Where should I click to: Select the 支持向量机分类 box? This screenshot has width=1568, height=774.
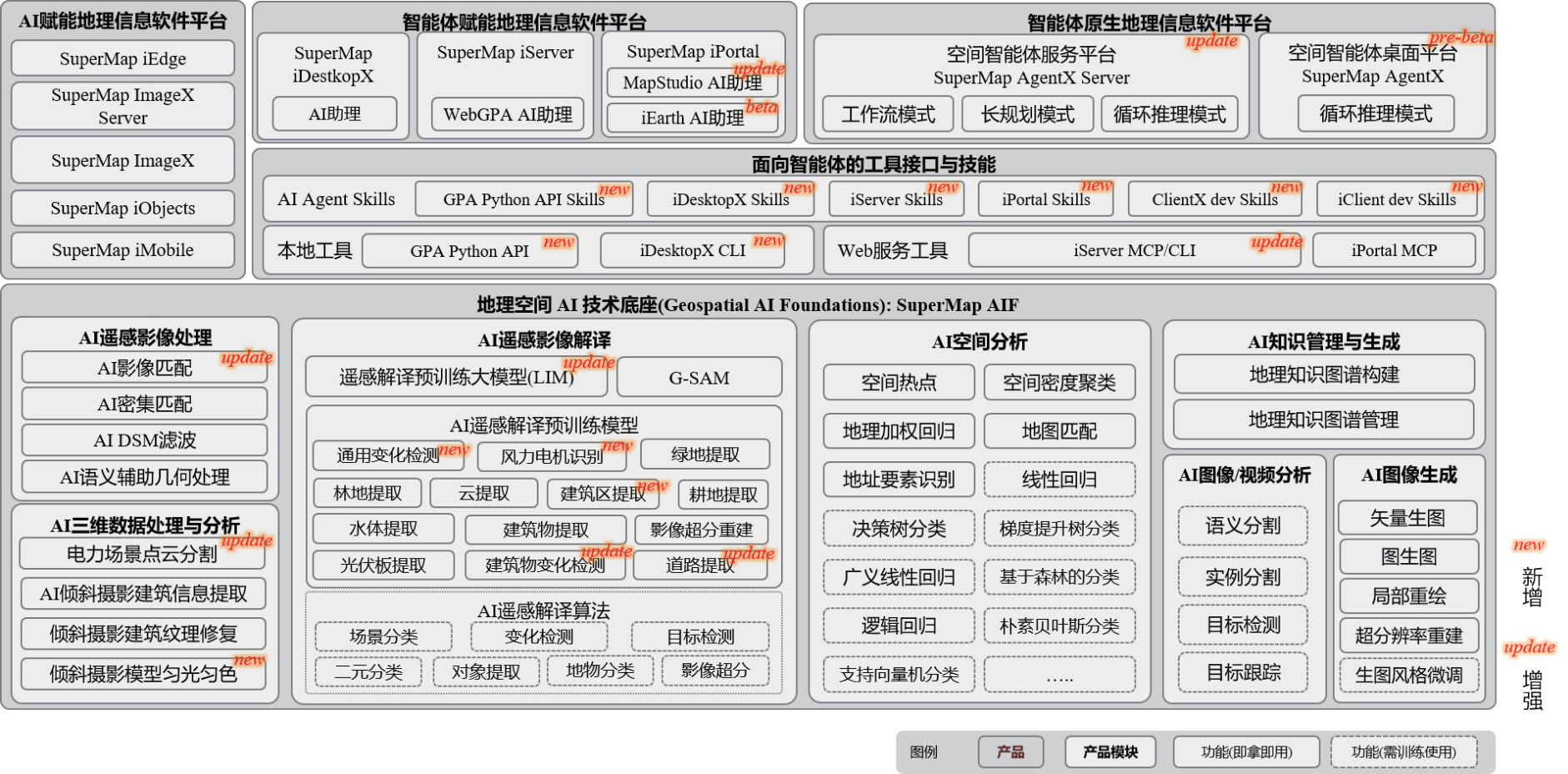pyautogui.click(x=899, y=674)
